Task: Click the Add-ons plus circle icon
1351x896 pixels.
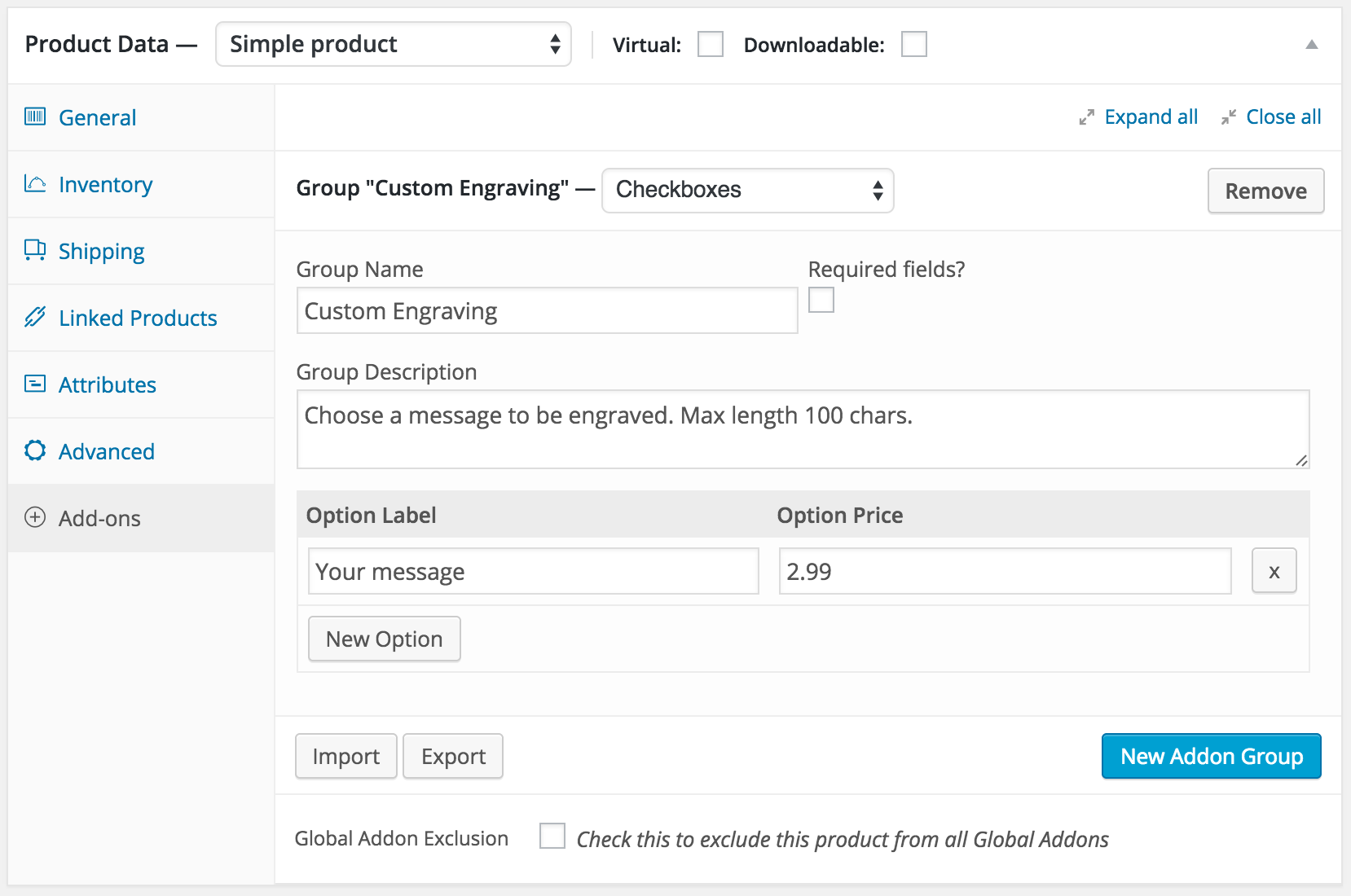Action: pyautogui.click(x=35, y=517)
